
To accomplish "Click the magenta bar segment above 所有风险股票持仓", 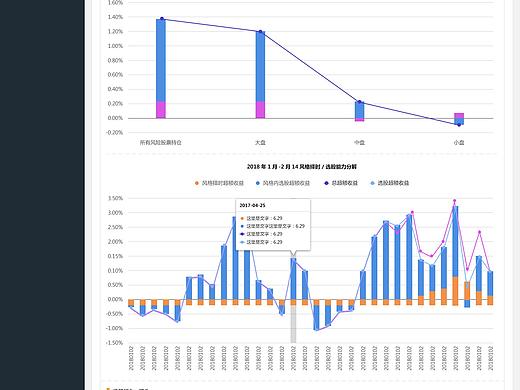I will [x=161, y=110].
